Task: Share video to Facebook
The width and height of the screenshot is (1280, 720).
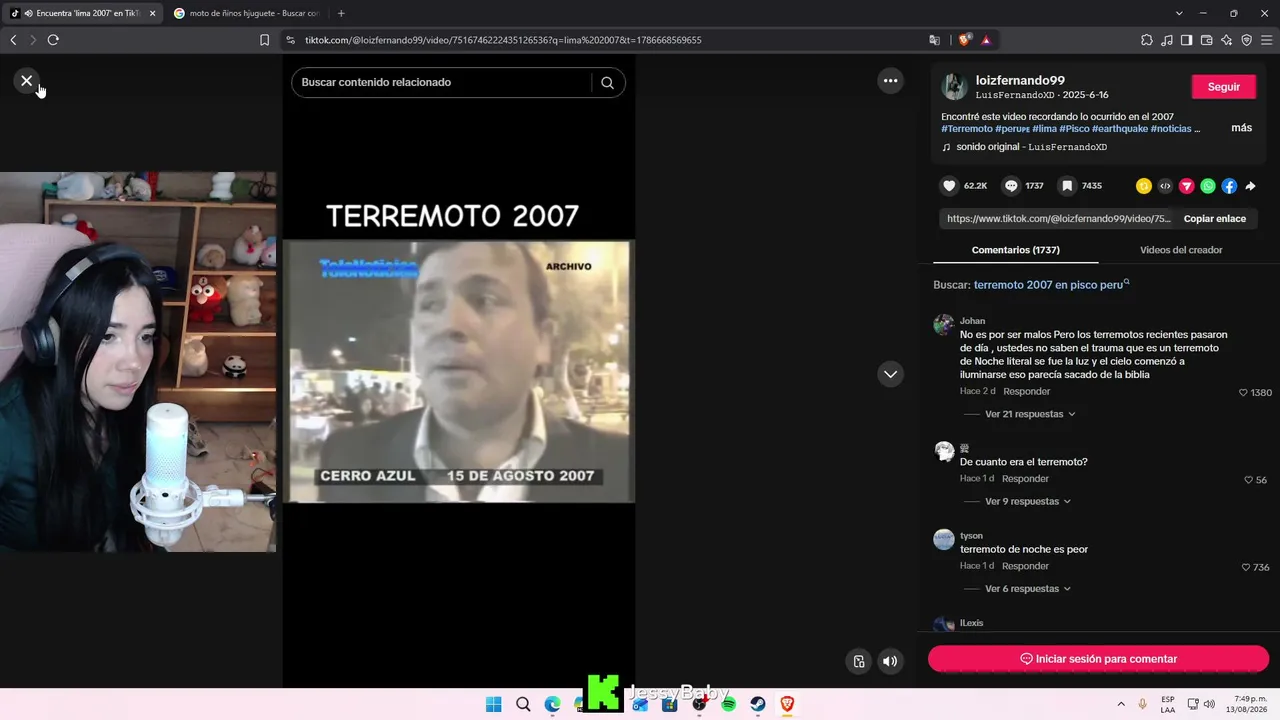Action: coord(1229,186)
